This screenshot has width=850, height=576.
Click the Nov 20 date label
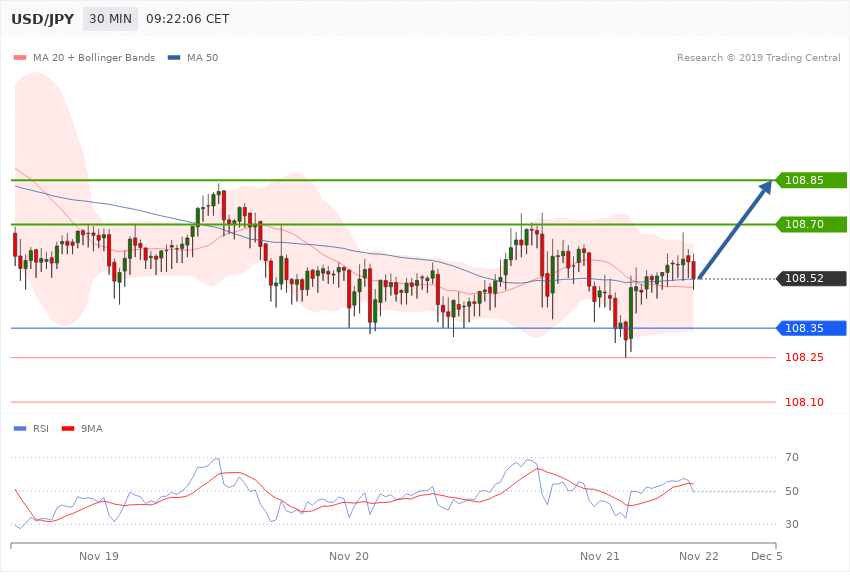pyautogui.click(x=349, y=556)
